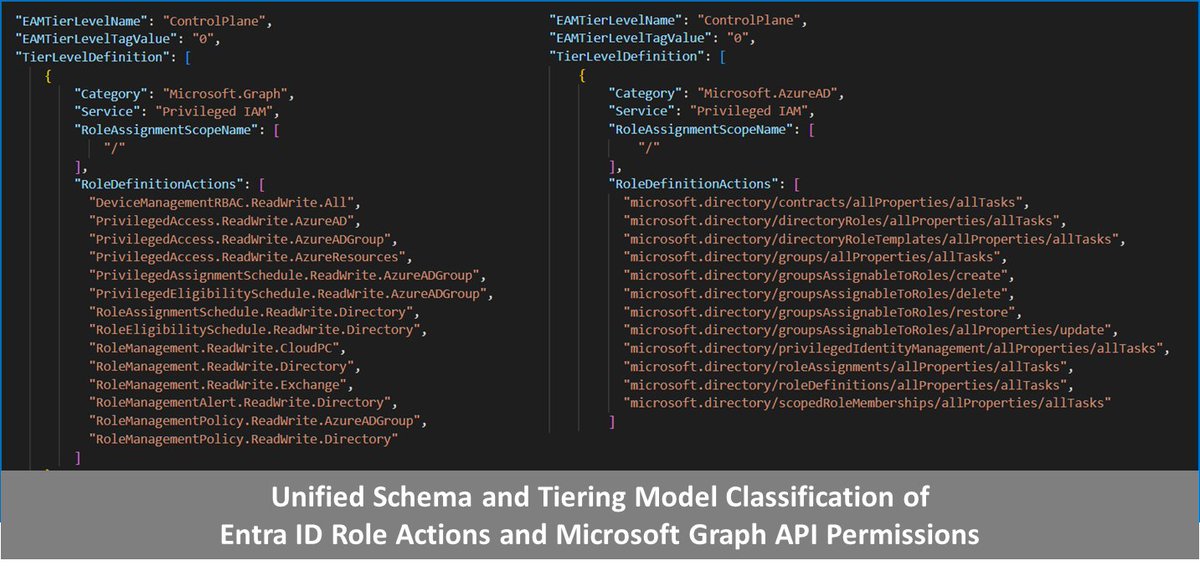
Task: Click PrivilegedAssignmentSchedule.ReadWrite.AzureADGroup permission
Action: 288,275
